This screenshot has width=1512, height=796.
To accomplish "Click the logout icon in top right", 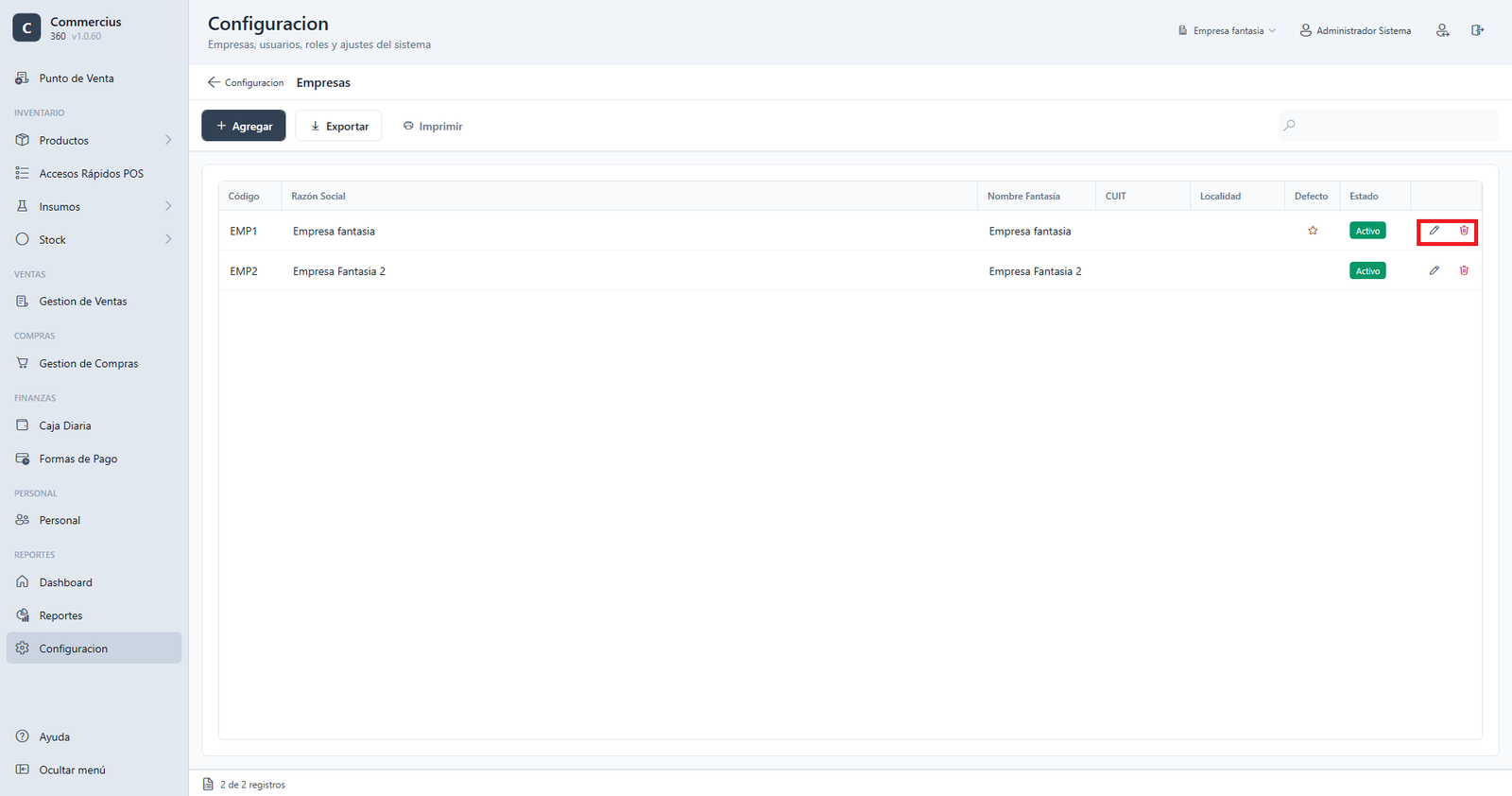I will pos(1477,30).
